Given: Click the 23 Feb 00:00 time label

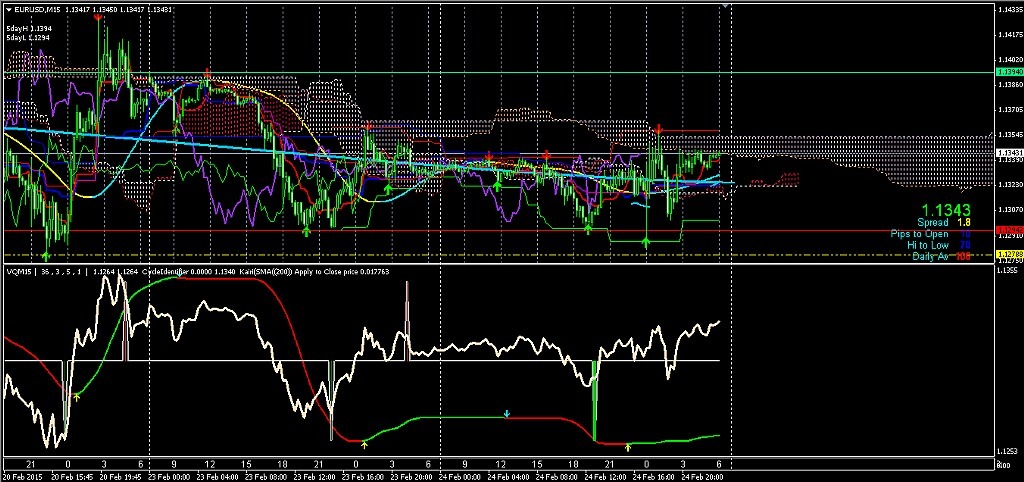Looking at the screenshot, I should coord(168,477).
